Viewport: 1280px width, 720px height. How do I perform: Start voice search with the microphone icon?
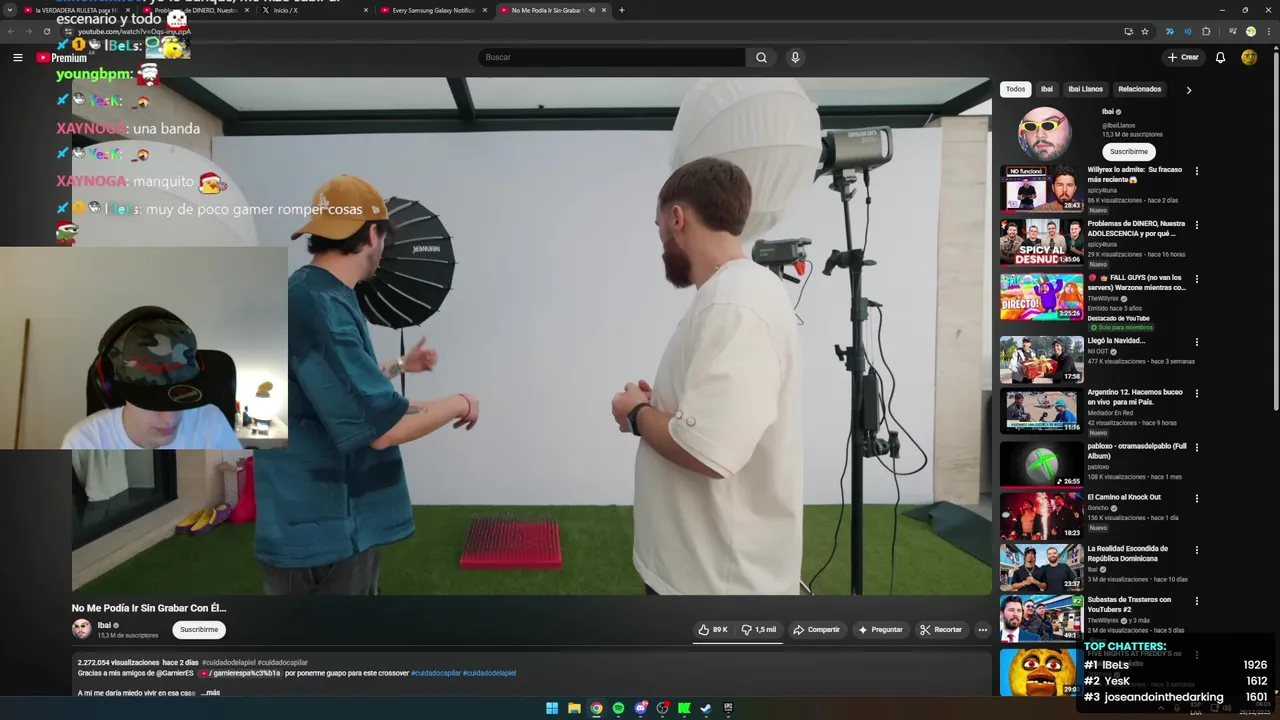[795, 57]
